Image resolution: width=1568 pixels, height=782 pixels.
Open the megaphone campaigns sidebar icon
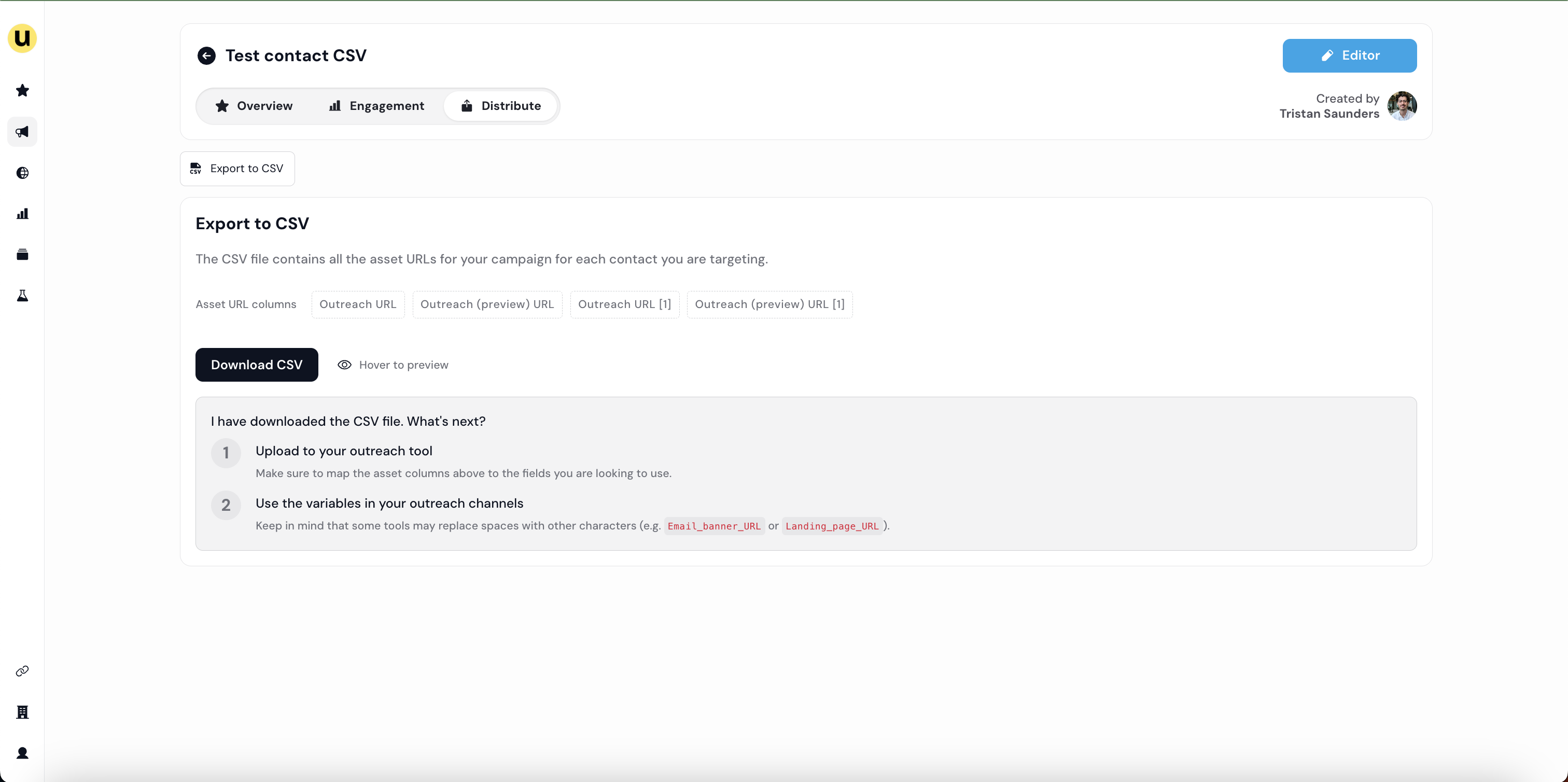(22, 132)
